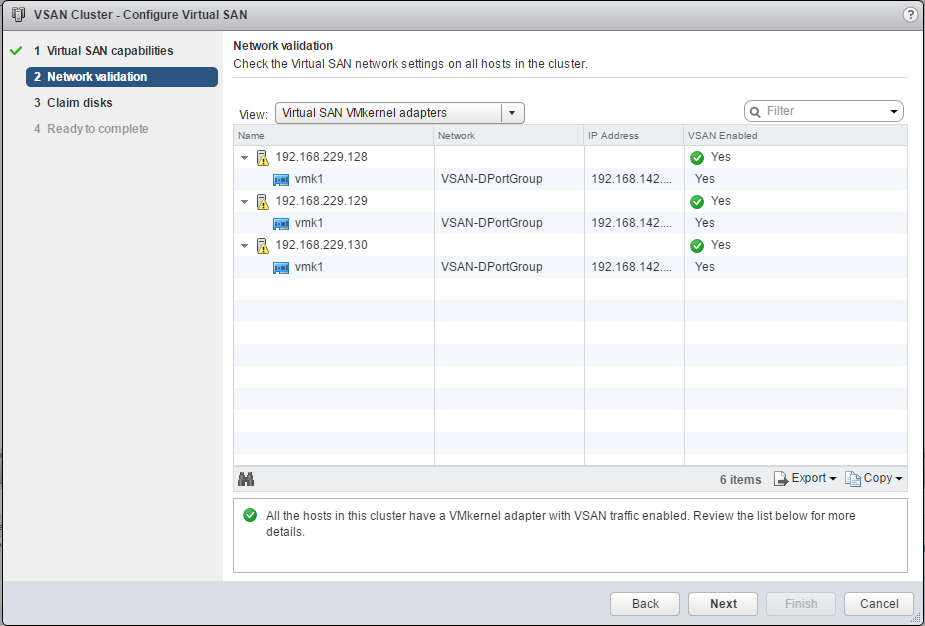Click the Copy clipboard icon
This screenshot has height=626, width=925.
852,478
